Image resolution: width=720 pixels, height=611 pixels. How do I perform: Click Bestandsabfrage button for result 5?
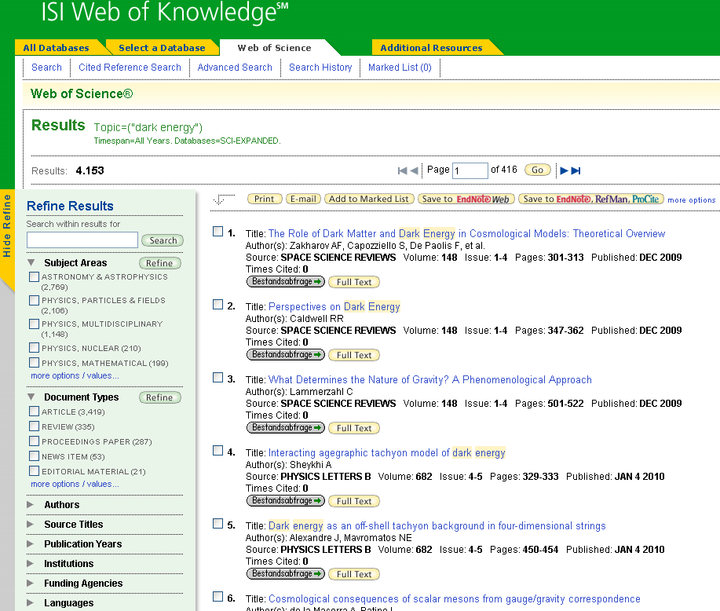(x=285, y=573)
